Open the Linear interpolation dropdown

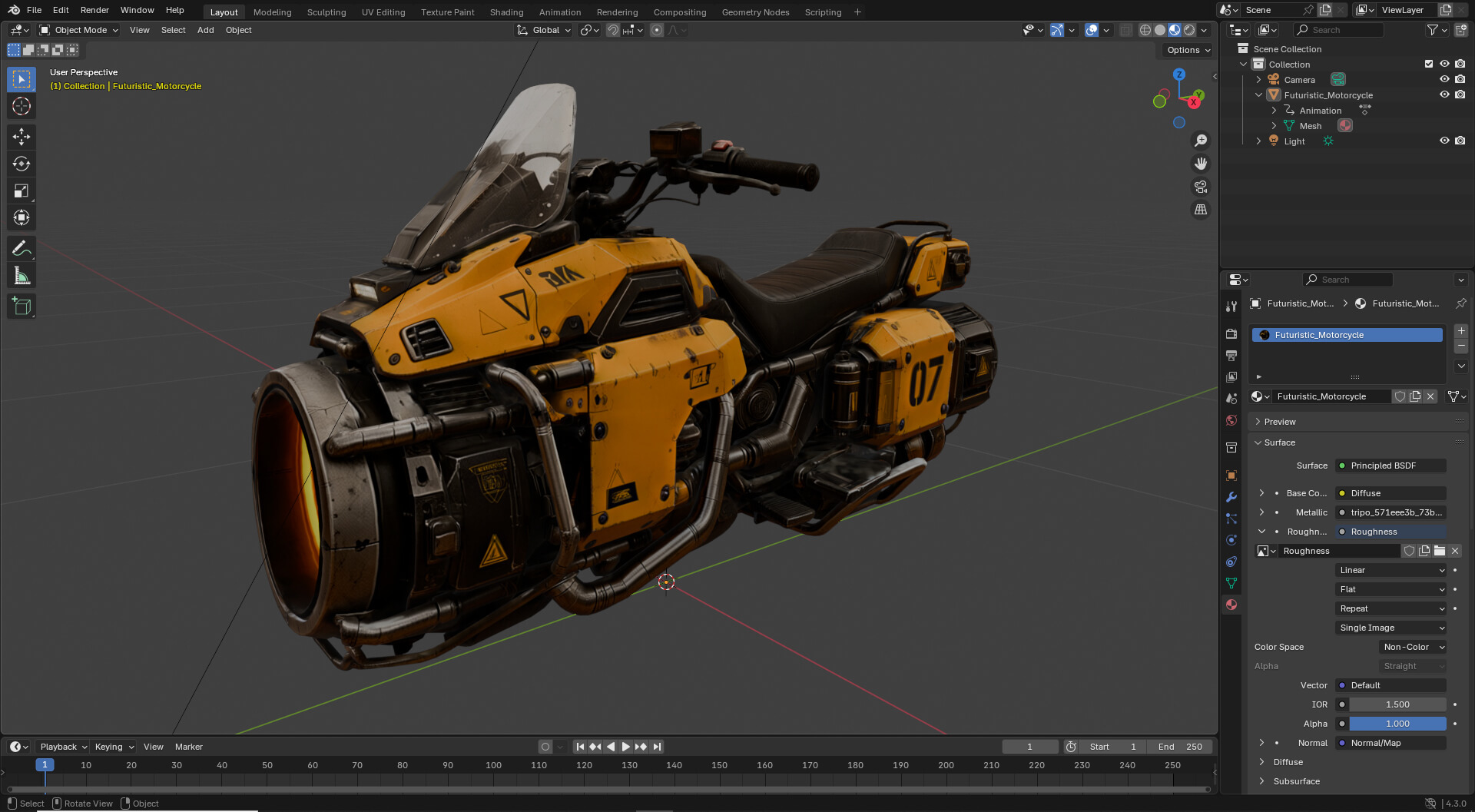1391,570
